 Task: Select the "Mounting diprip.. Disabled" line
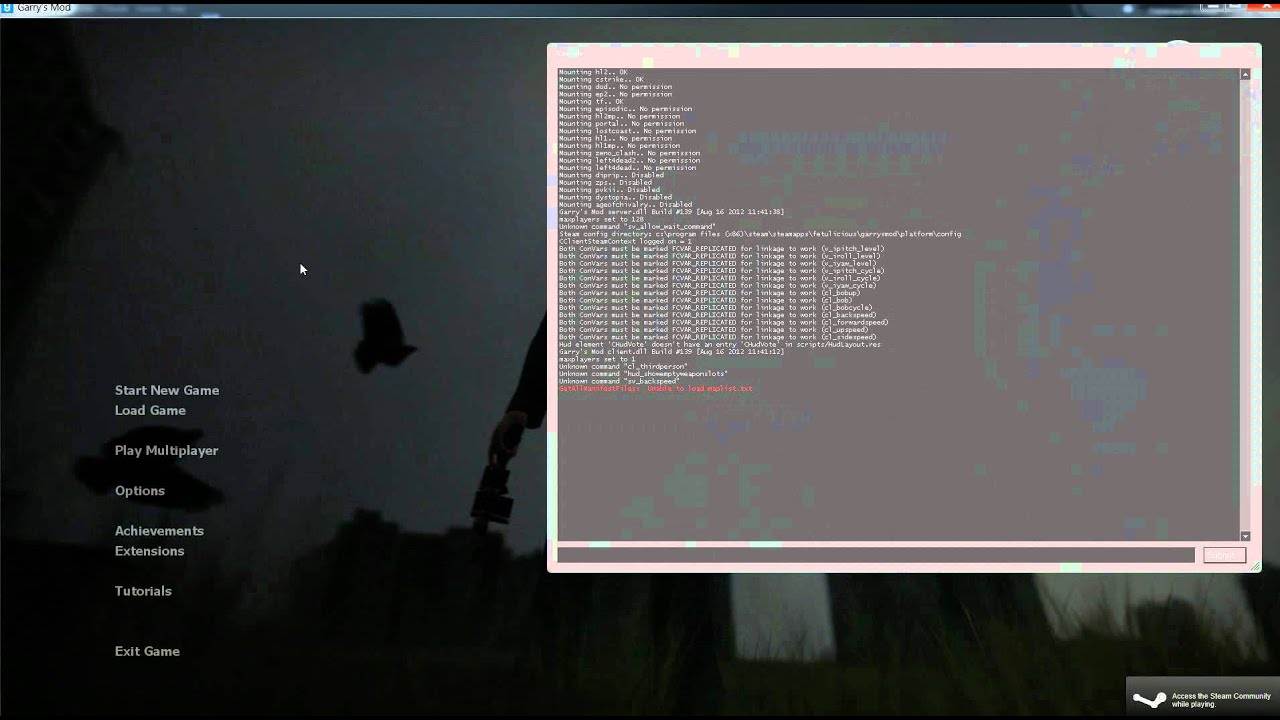(x=611, y=175)
